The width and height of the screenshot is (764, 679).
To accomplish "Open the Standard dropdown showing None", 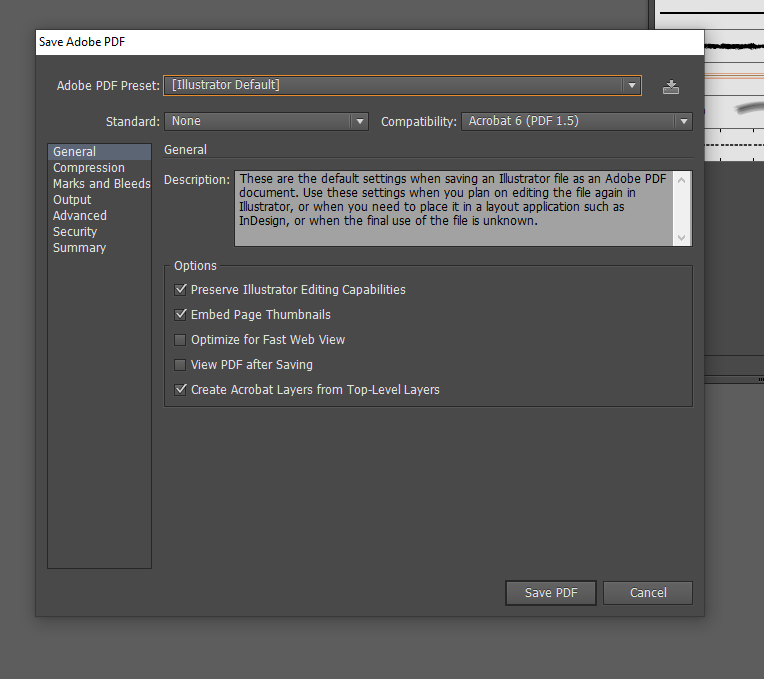I will (x=266, y=121).
